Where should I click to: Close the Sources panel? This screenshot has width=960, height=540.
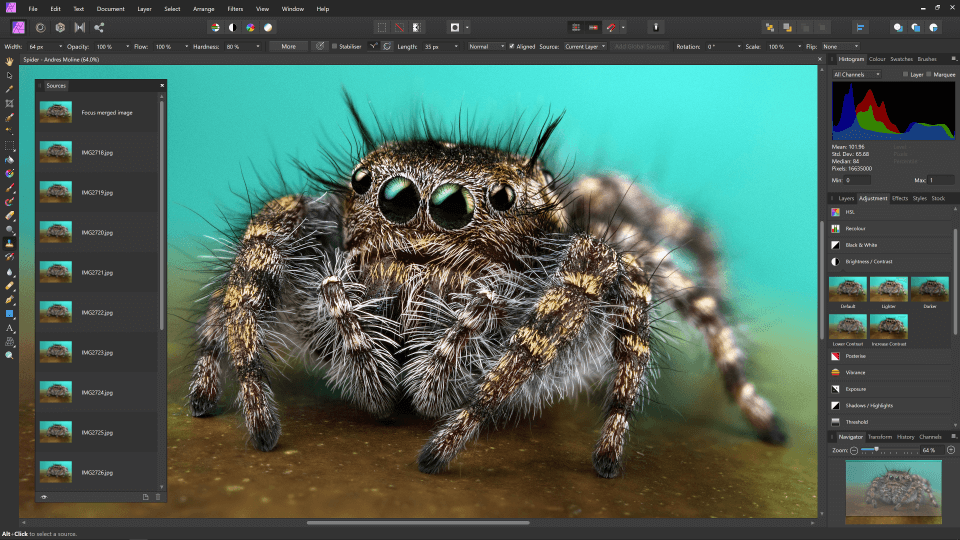162,86
